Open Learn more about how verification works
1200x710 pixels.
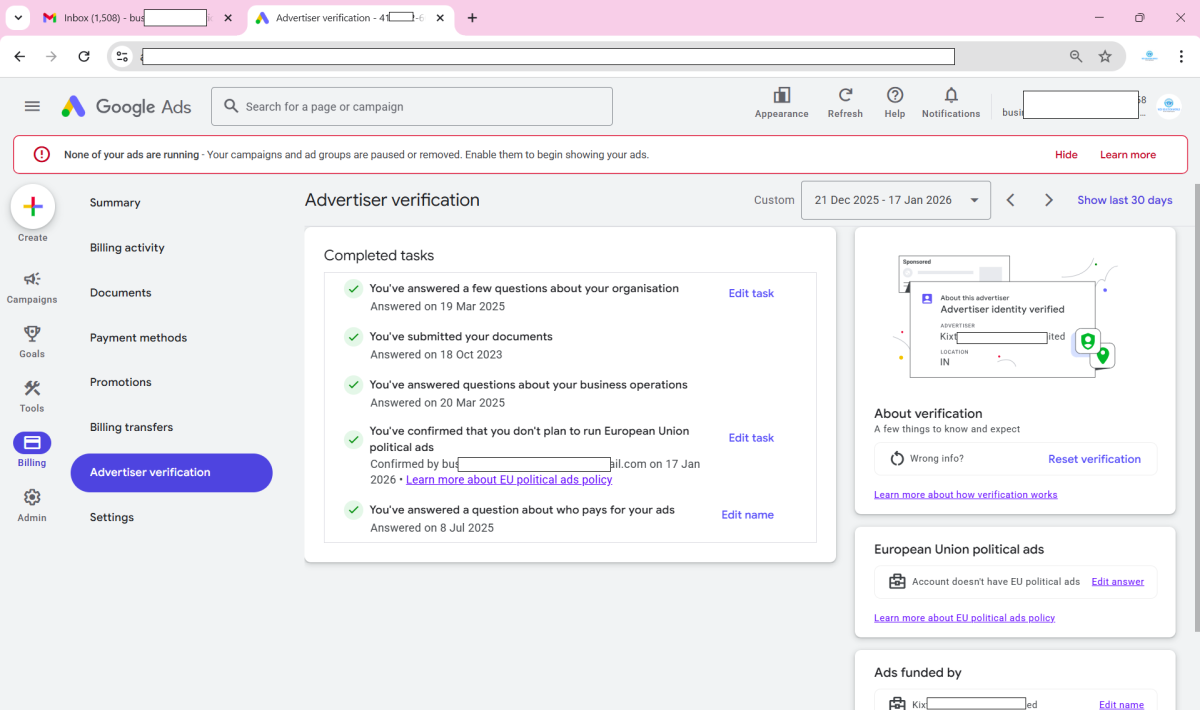pyautogui.click(x=965, y=495)
